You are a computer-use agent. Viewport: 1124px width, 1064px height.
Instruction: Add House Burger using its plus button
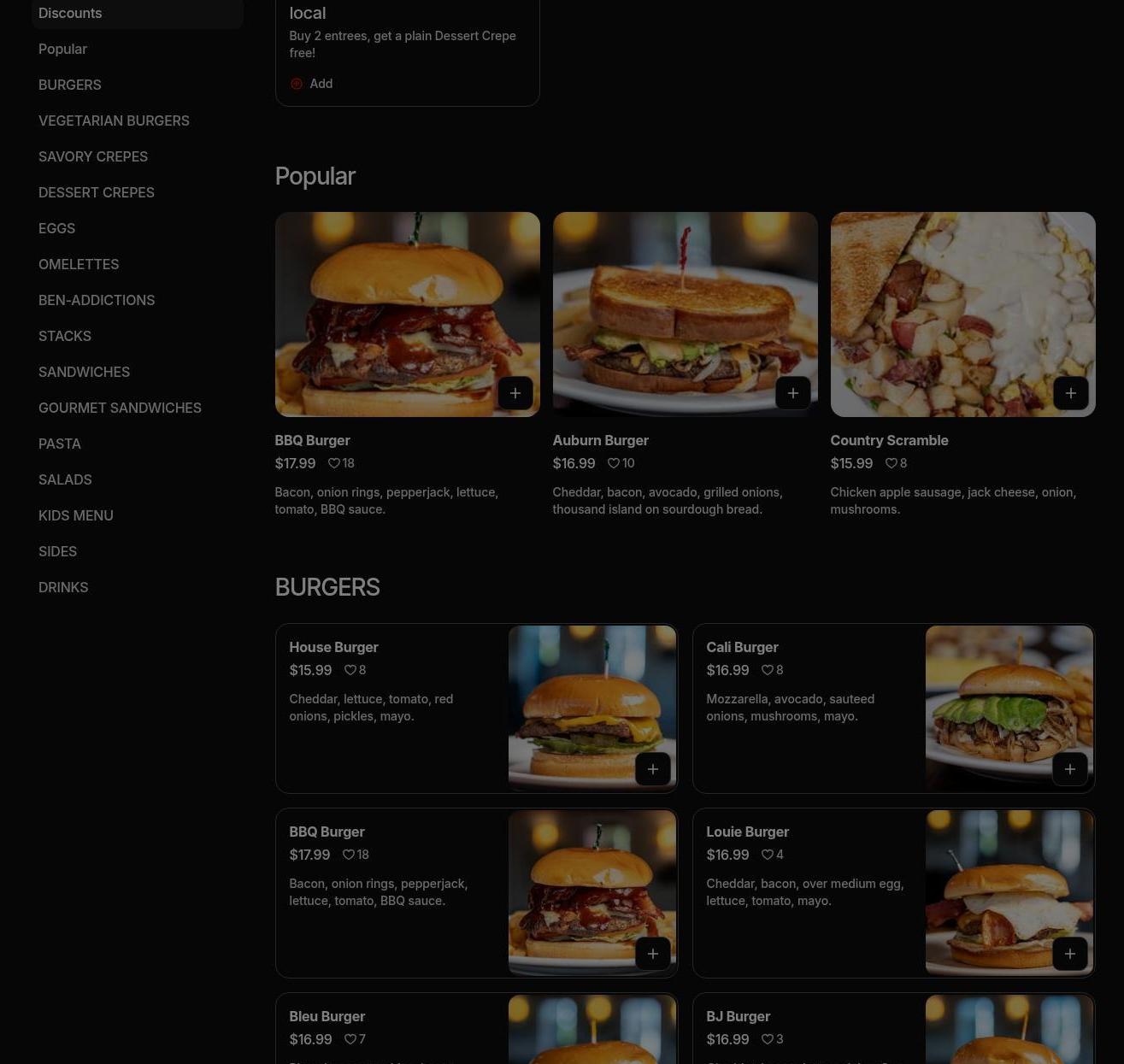pyautogui.click(x=653, y=769)
